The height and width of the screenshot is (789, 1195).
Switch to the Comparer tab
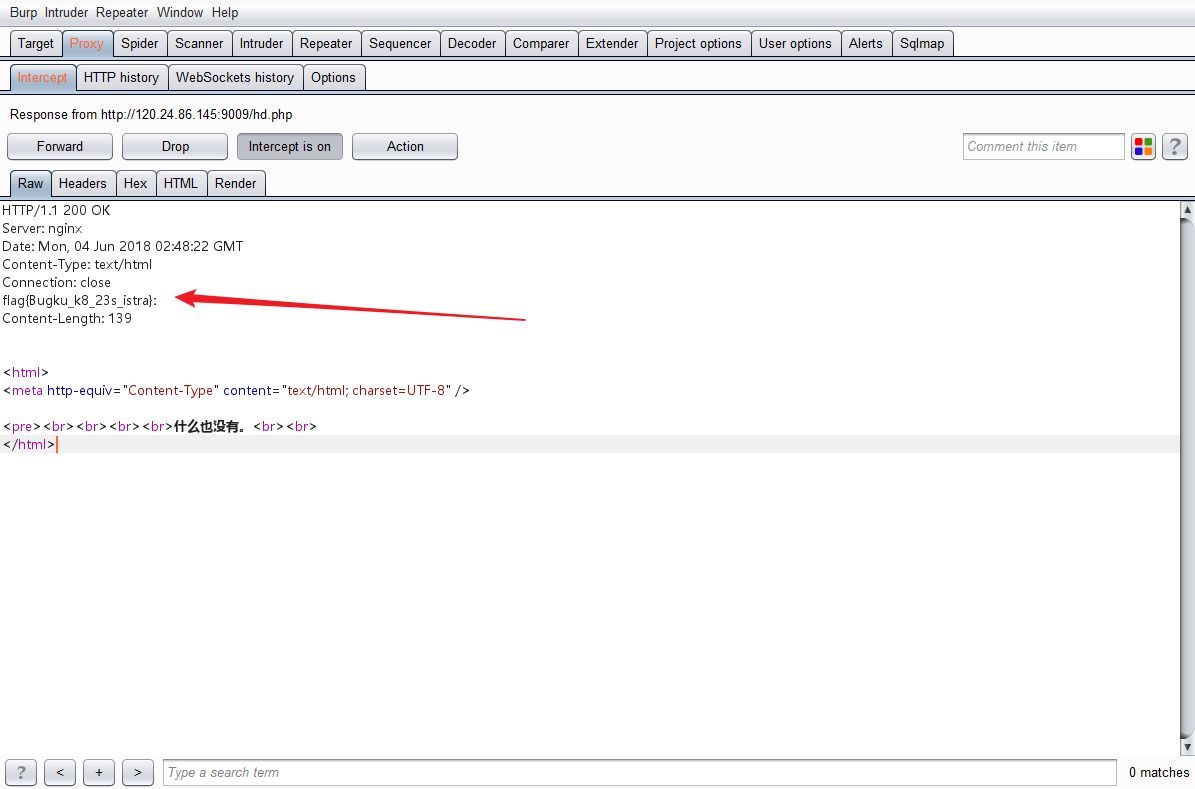coord(541,43)
